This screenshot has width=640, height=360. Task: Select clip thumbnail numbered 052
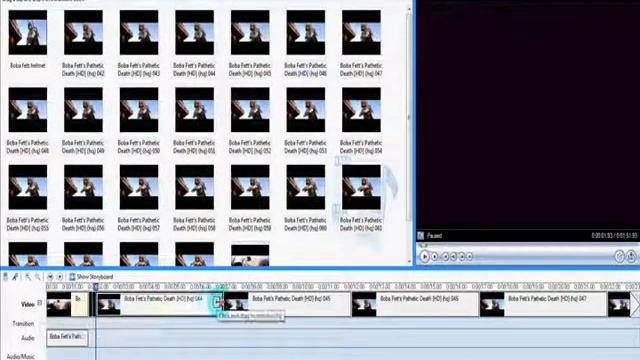tap(250, 110)
